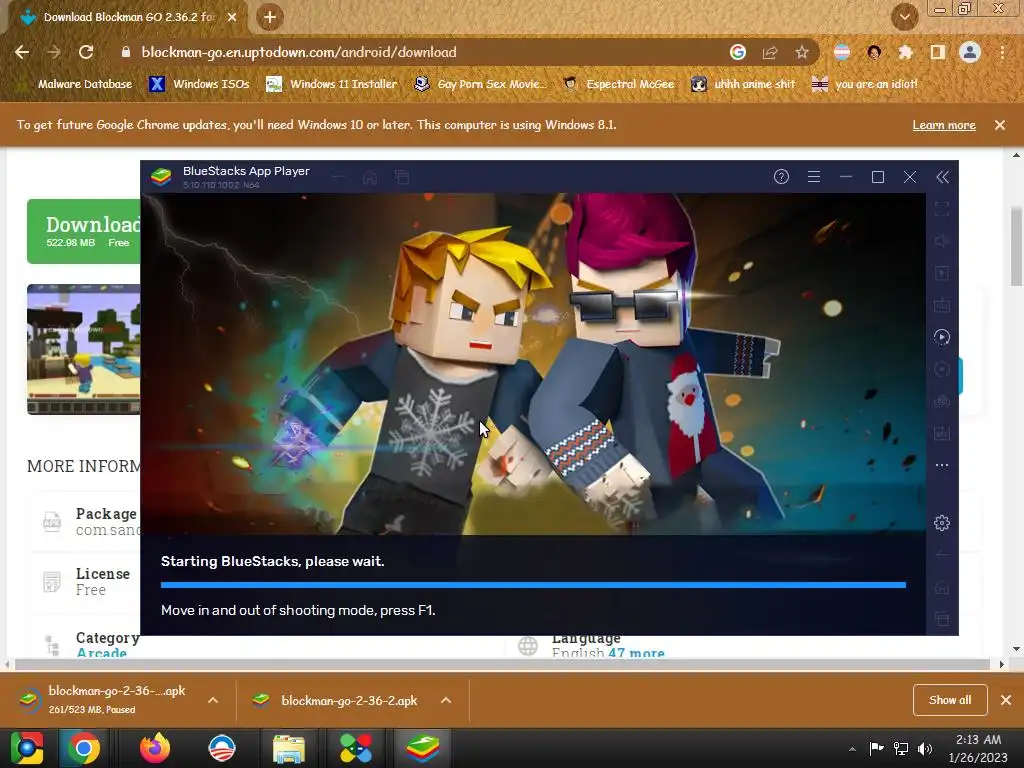Click Google icon in address bar
The image size is (1024, 768).
tap(738, 52)
